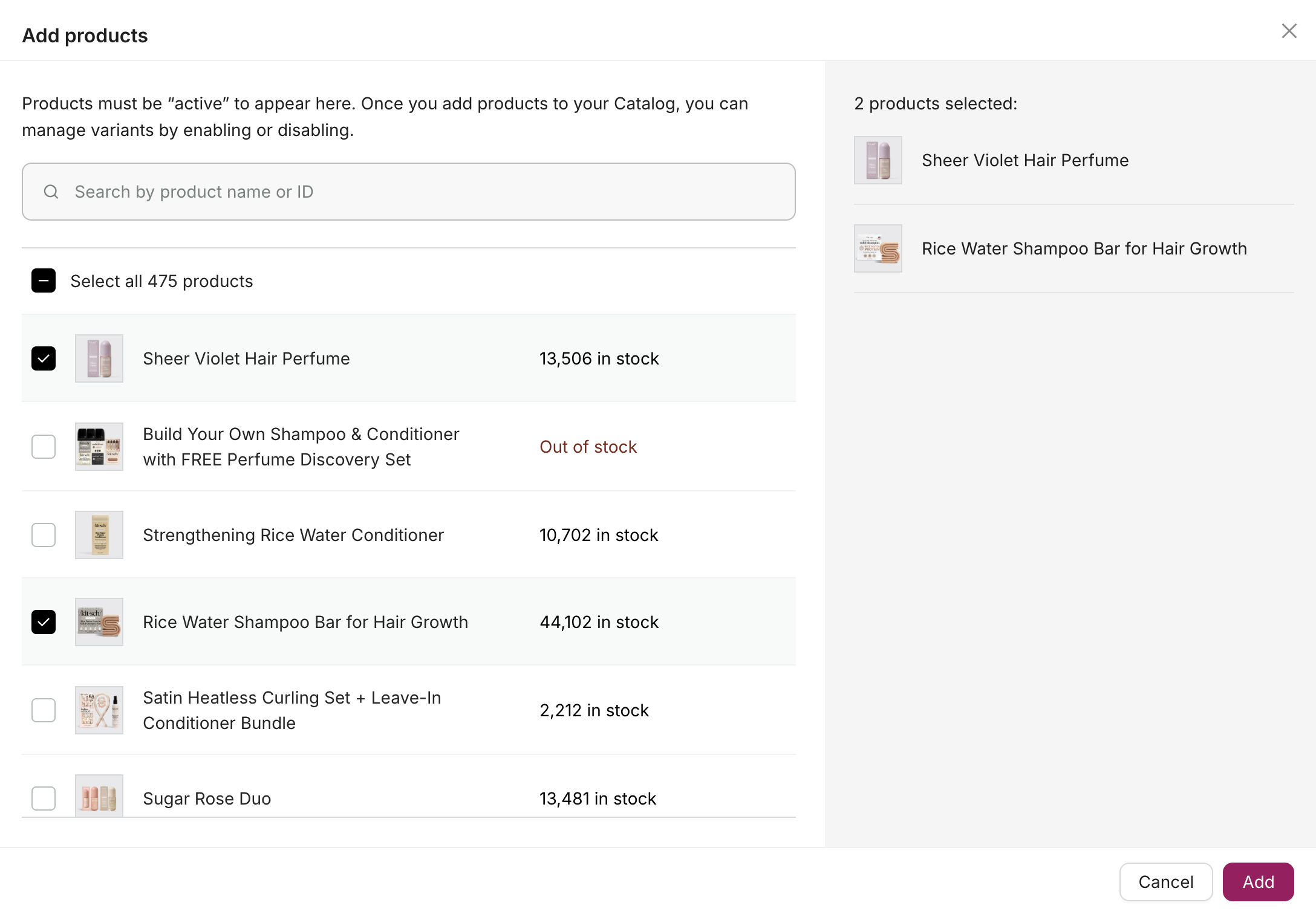Uncheck Sheer Violet Hair Perfume checkbox
Screen dimensions: 1316x920
[44, 358]
